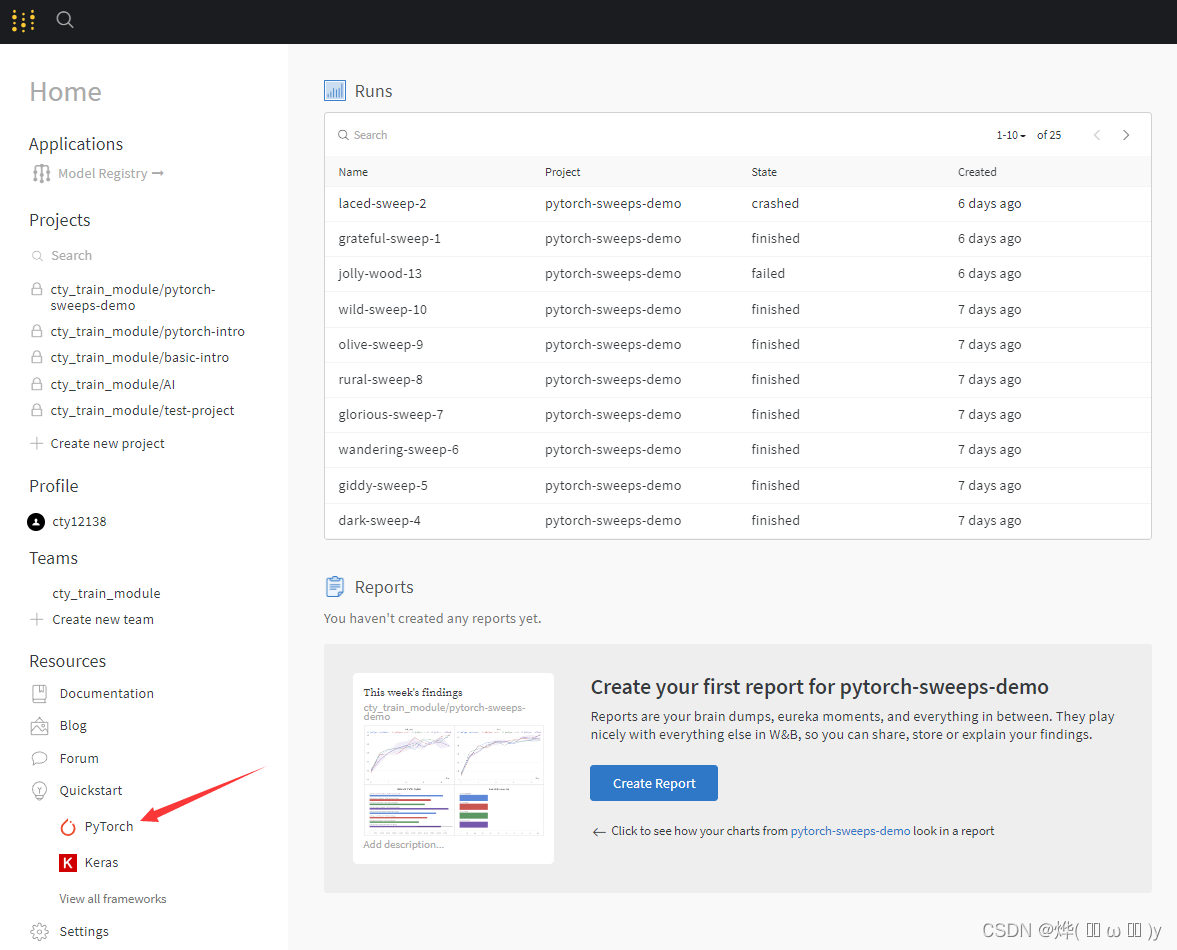The width and height of the screenshot is (1177, 950).
Task: Open the search magnifier in top bar
Action: 65,20
